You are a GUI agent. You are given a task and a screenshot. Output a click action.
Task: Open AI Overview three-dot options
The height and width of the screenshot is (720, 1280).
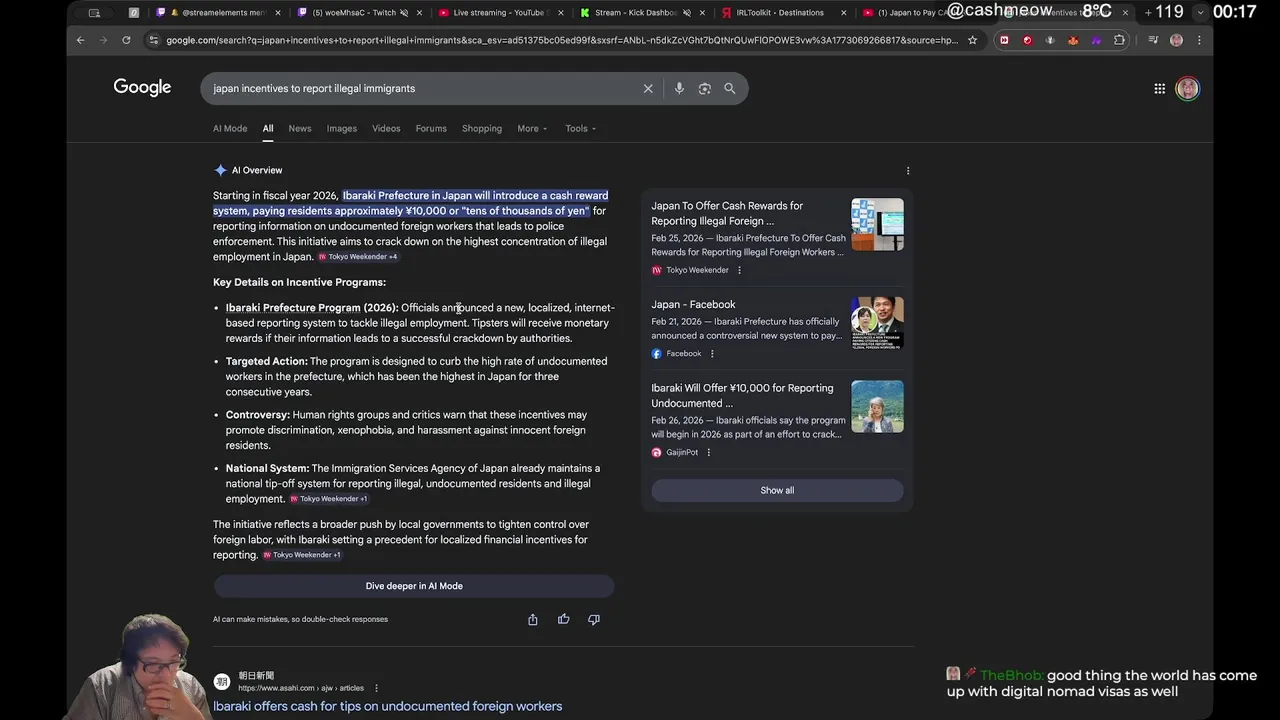[907, 170]
